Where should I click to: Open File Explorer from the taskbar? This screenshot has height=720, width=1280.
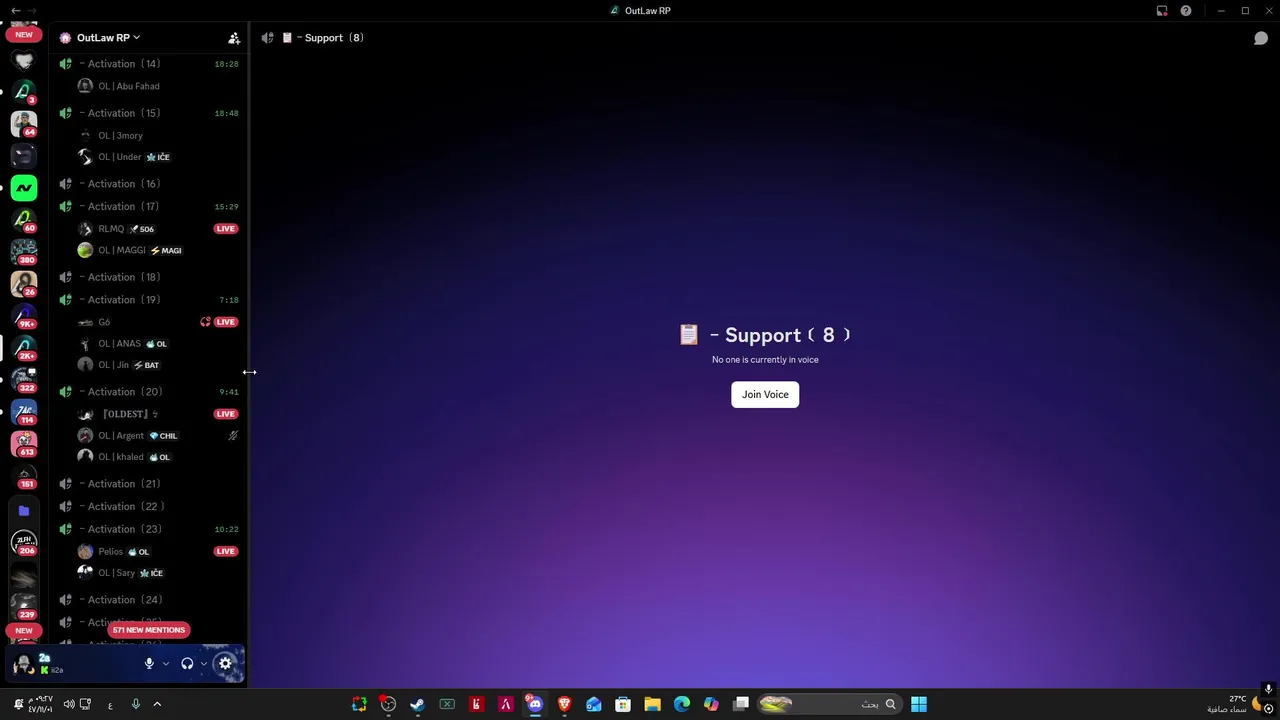pos(652,704)
